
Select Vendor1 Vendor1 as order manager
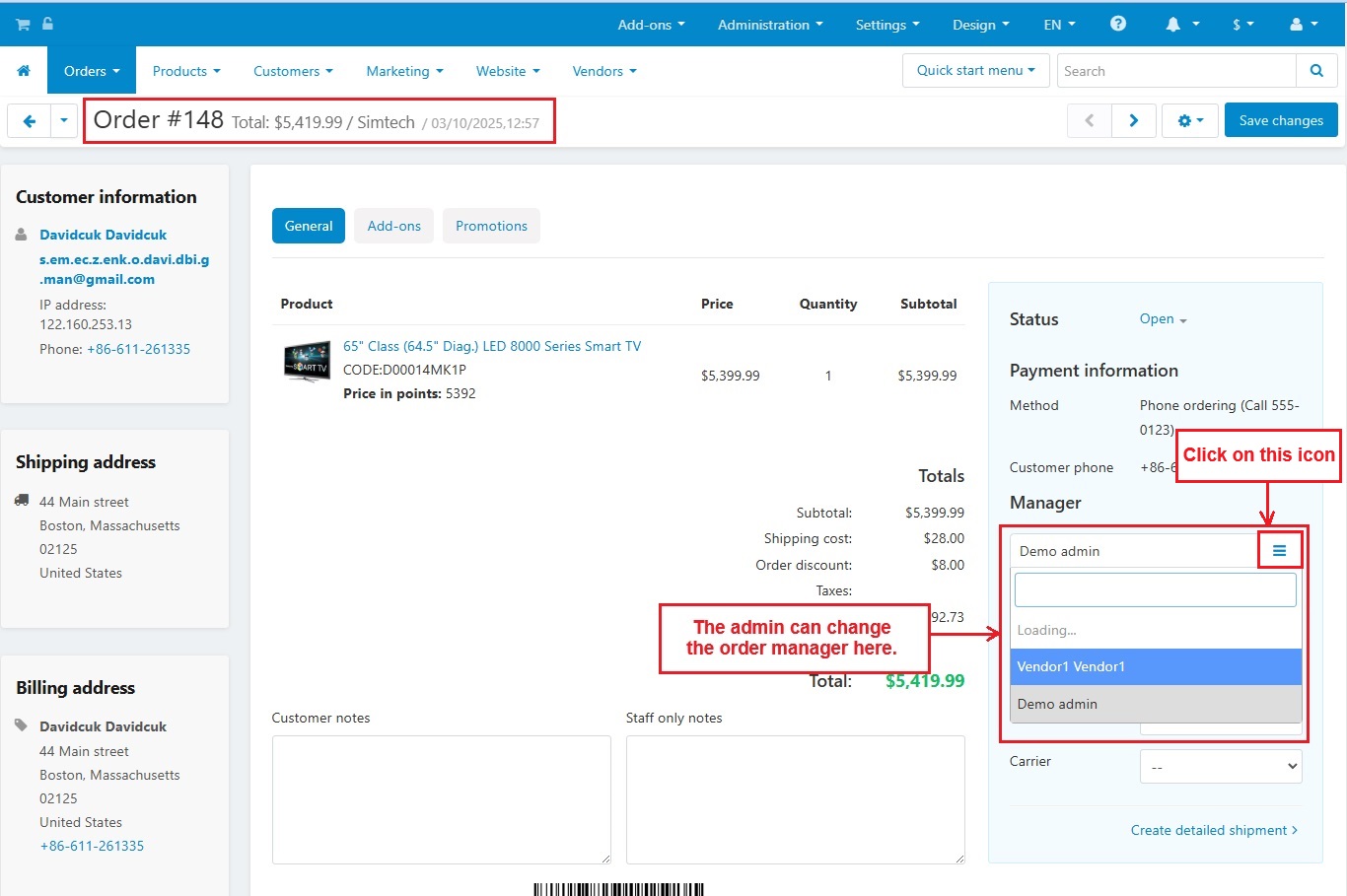[x=1155, y=666]
